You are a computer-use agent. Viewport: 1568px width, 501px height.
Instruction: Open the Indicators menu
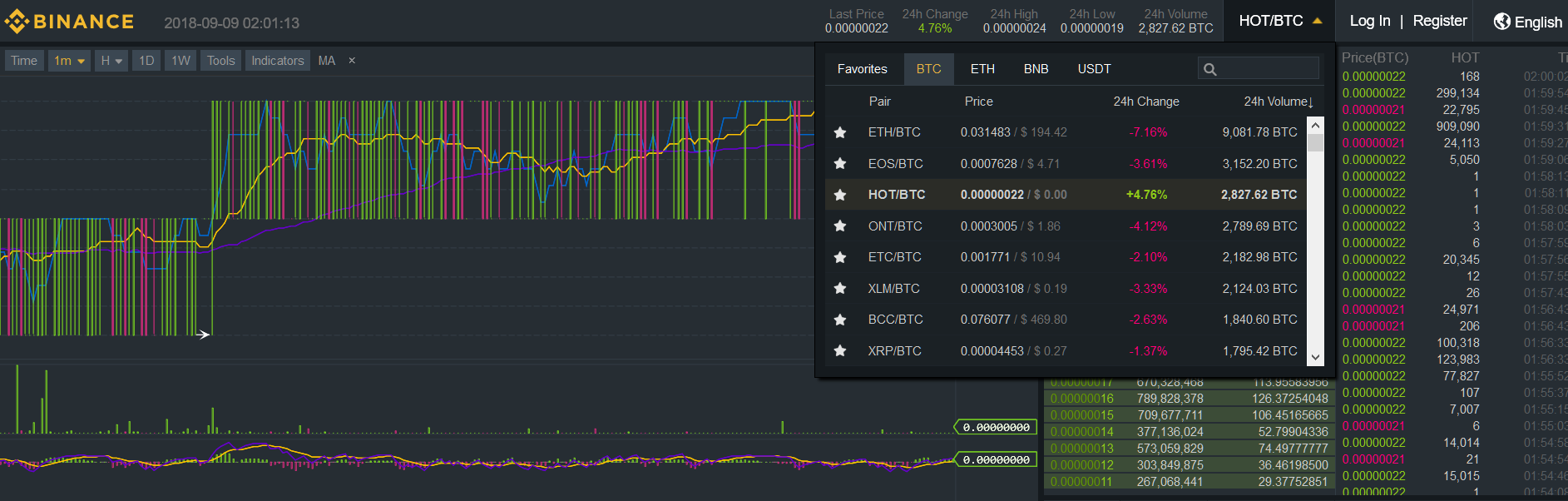pos(278,61)
